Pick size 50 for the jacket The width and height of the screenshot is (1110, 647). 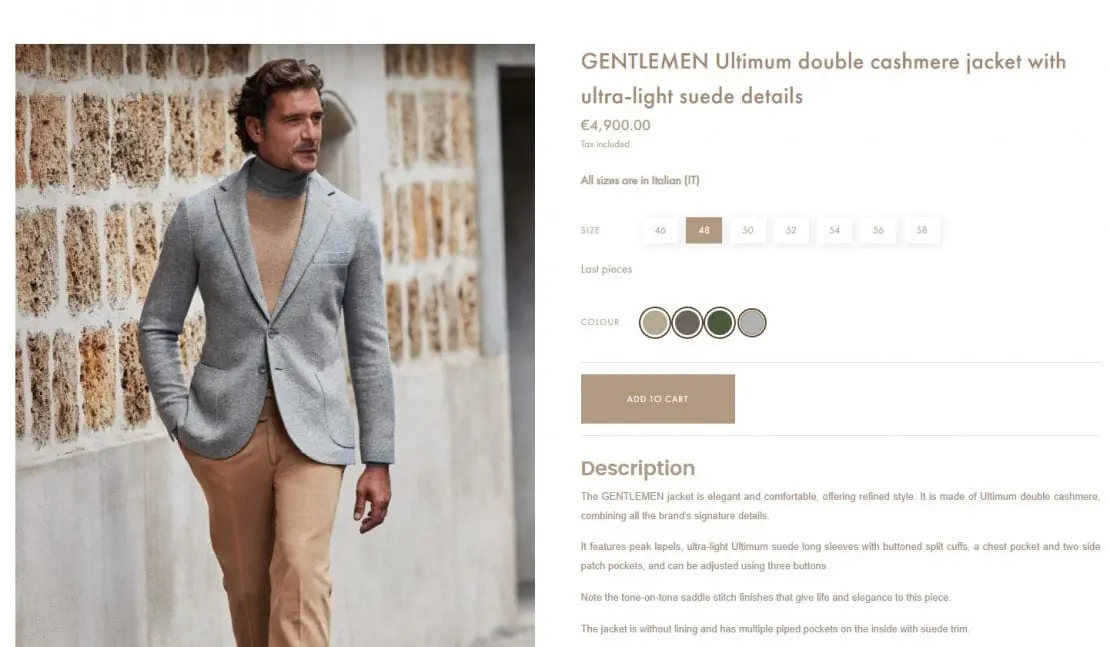(748, 230)
